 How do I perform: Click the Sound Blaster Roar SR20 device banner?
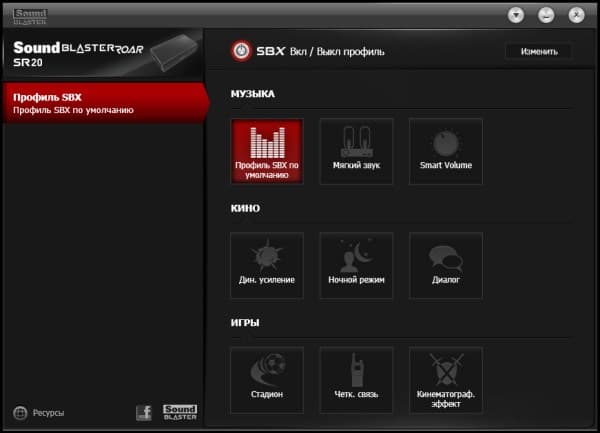[103, 54]
